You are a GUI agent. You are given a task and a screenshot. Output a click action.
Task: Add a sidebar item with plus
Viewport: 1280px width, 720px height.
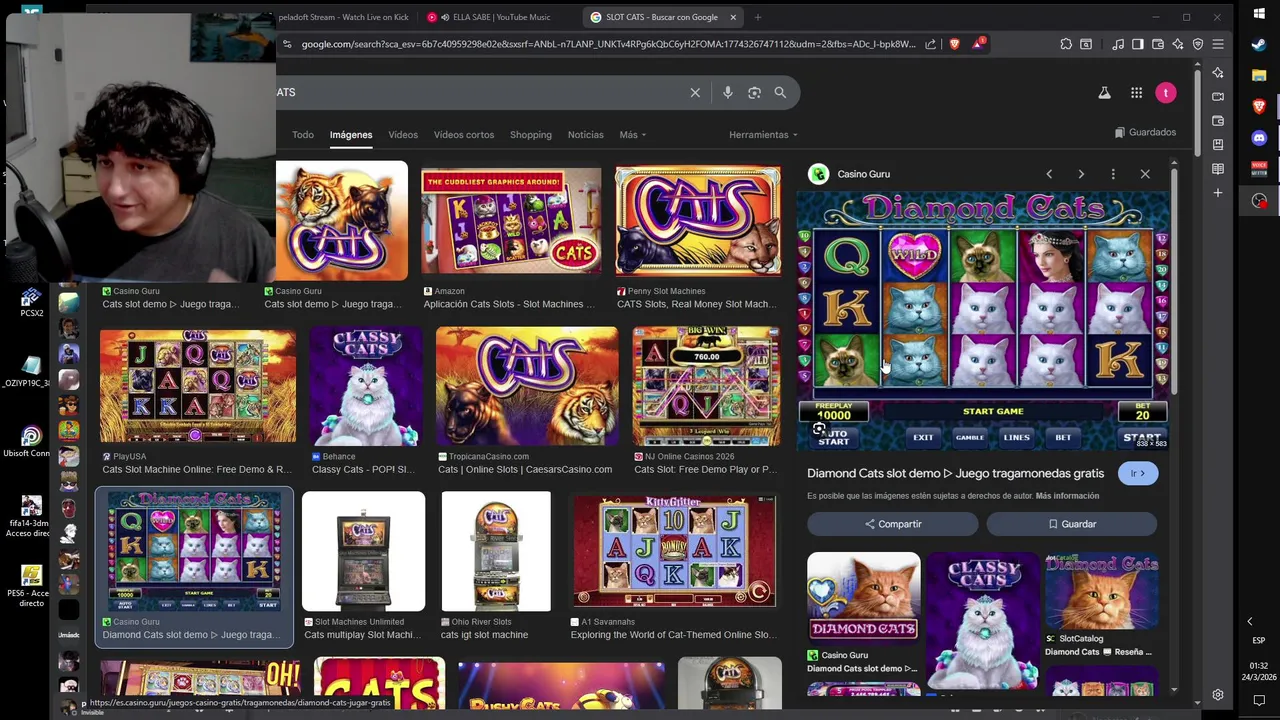coord(1218,193)
